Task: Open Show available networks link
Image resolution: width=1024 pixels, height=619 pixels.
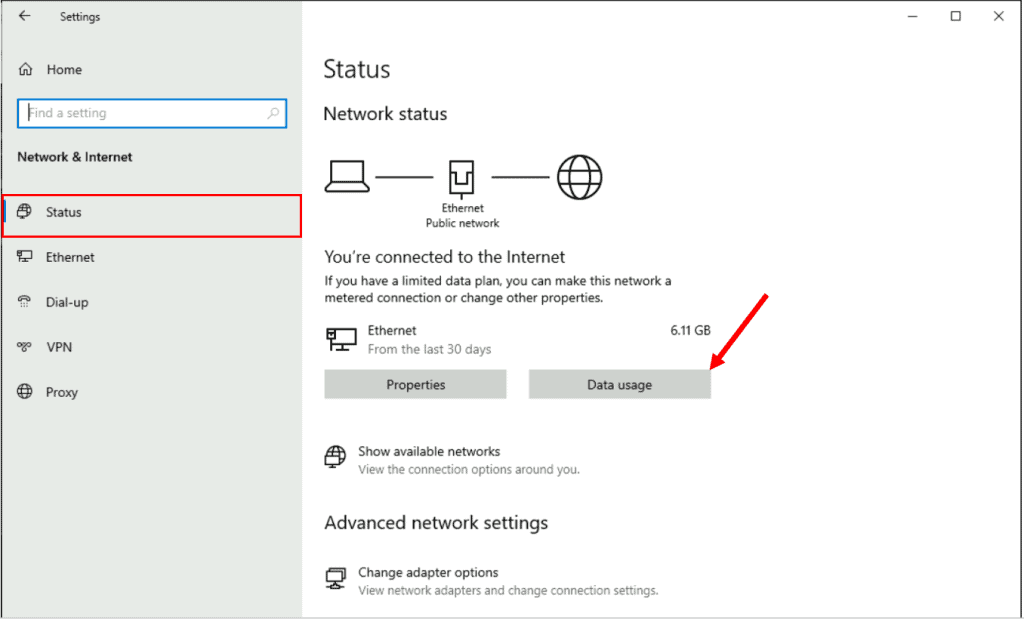Action: (429, 452)
